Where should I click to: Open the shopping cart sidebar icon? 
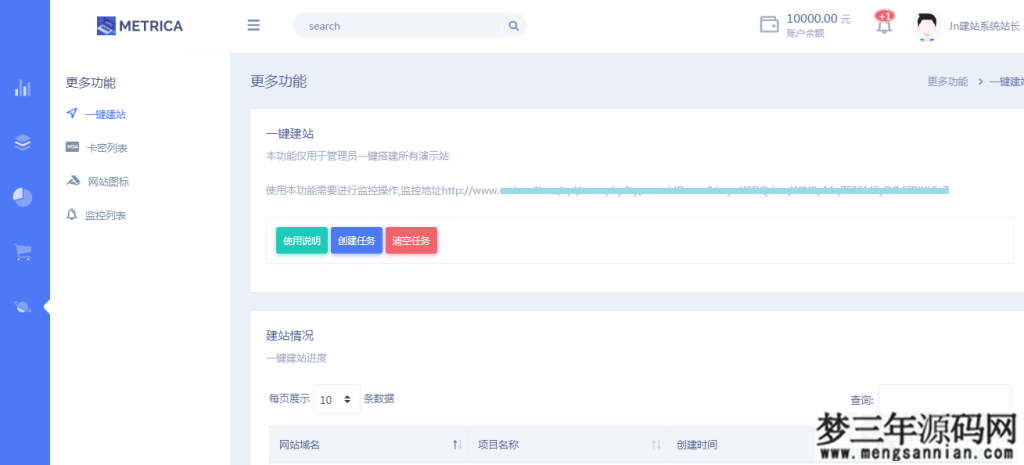click(x=23, y=252)
